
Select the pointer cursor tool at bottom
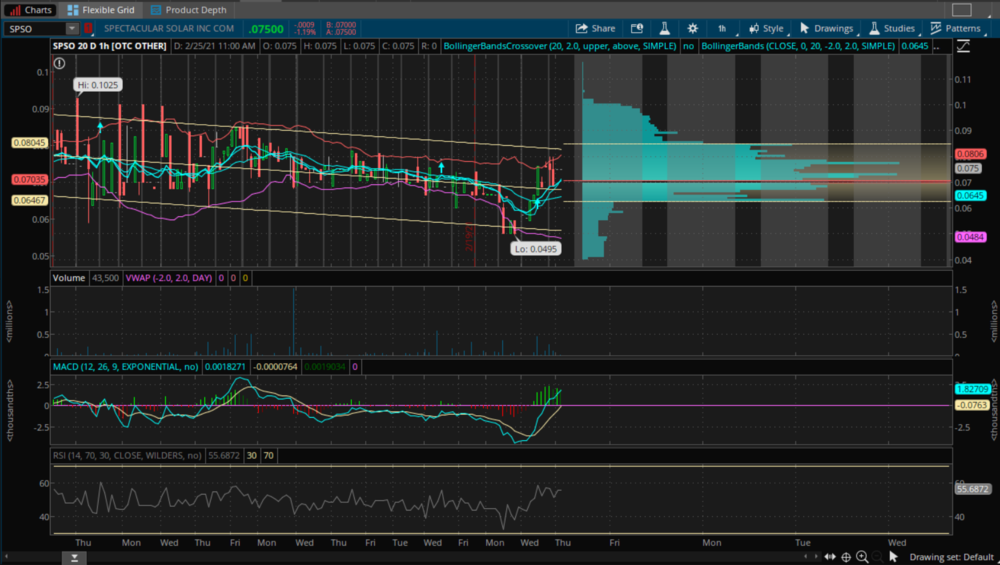(894, 557)
